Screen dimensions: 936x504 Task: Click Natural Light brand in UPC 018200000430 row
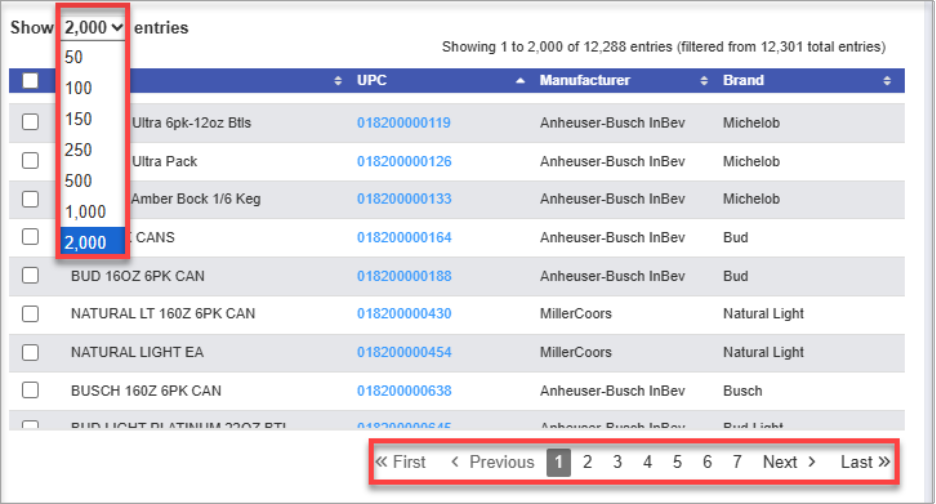(x=763, y=314)
